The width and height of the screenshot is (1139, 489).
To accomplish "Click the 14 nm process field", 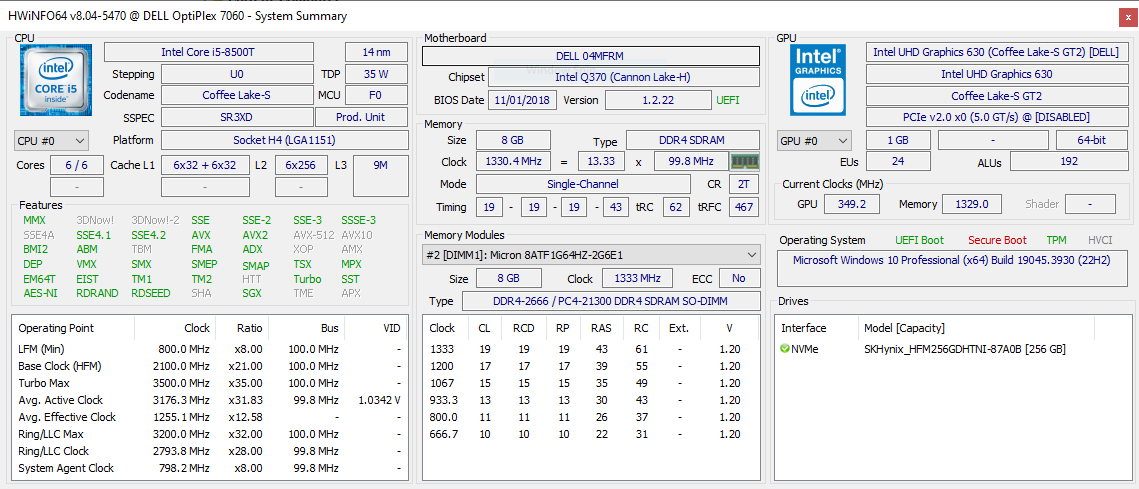I will [x=376, y=52].
